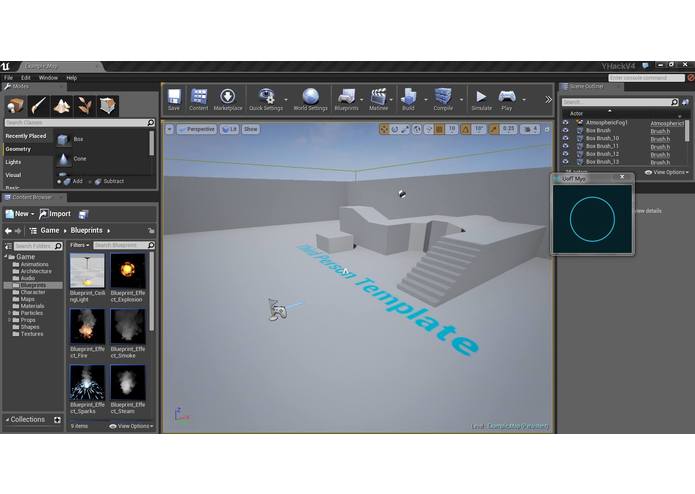Click Save All icon in Content Browser

point(83,214)
